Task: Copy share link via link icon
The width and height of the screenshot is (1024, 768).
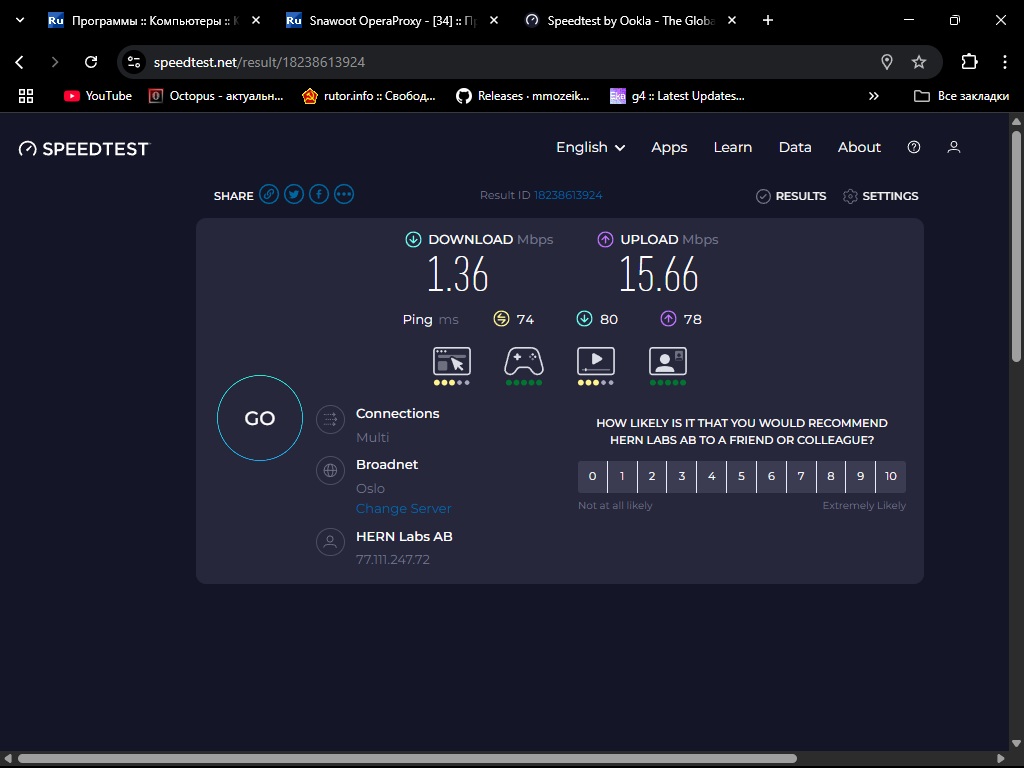Action: pos(269,195)
